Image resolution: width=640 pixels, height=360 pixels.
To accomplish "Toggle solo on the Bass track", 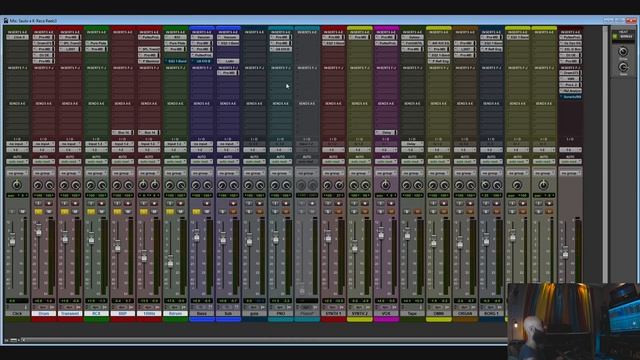I will pos(196,211).
